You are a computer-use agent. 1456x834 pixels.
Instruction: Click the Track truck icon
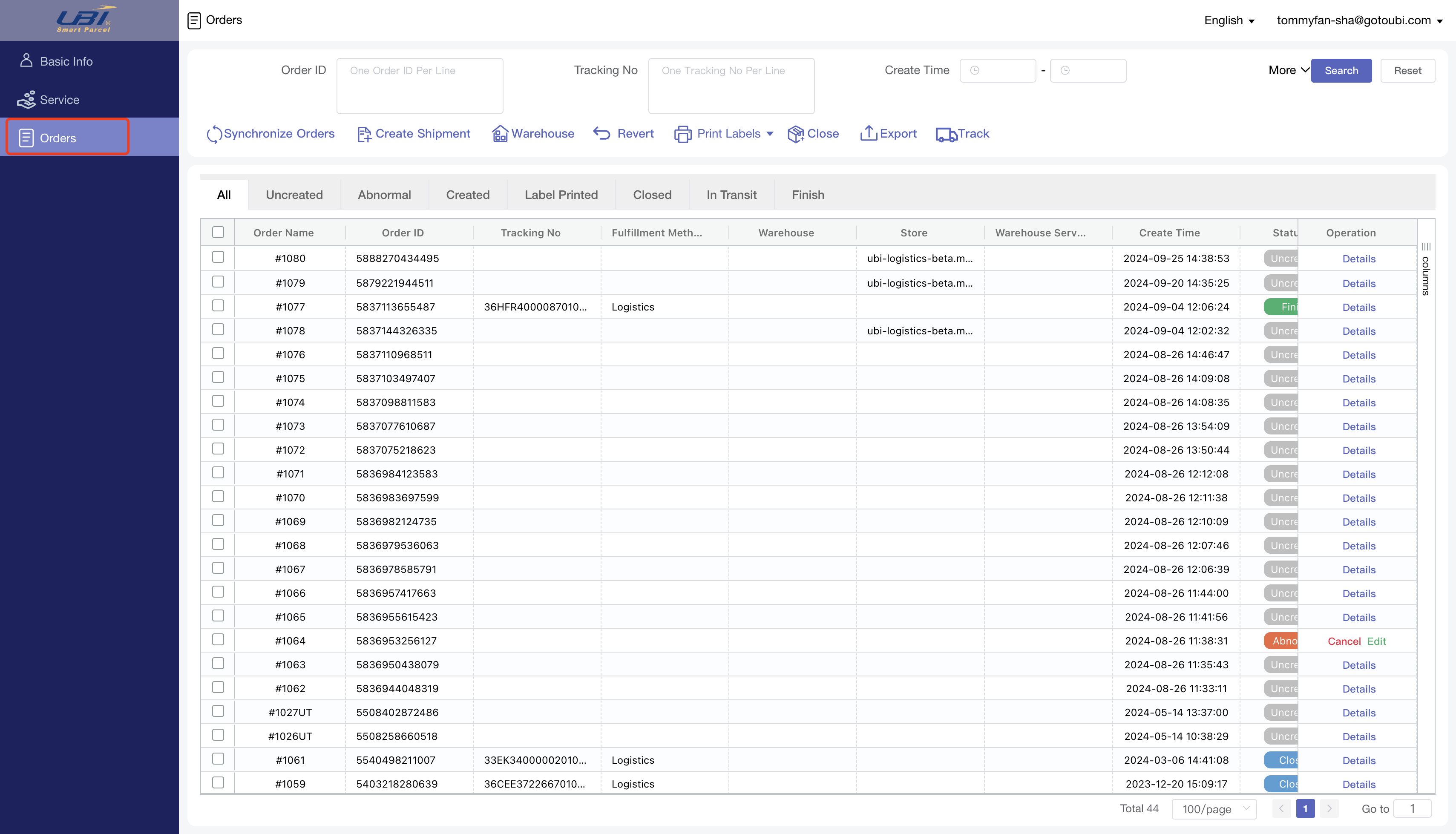(x=946, y=135)
